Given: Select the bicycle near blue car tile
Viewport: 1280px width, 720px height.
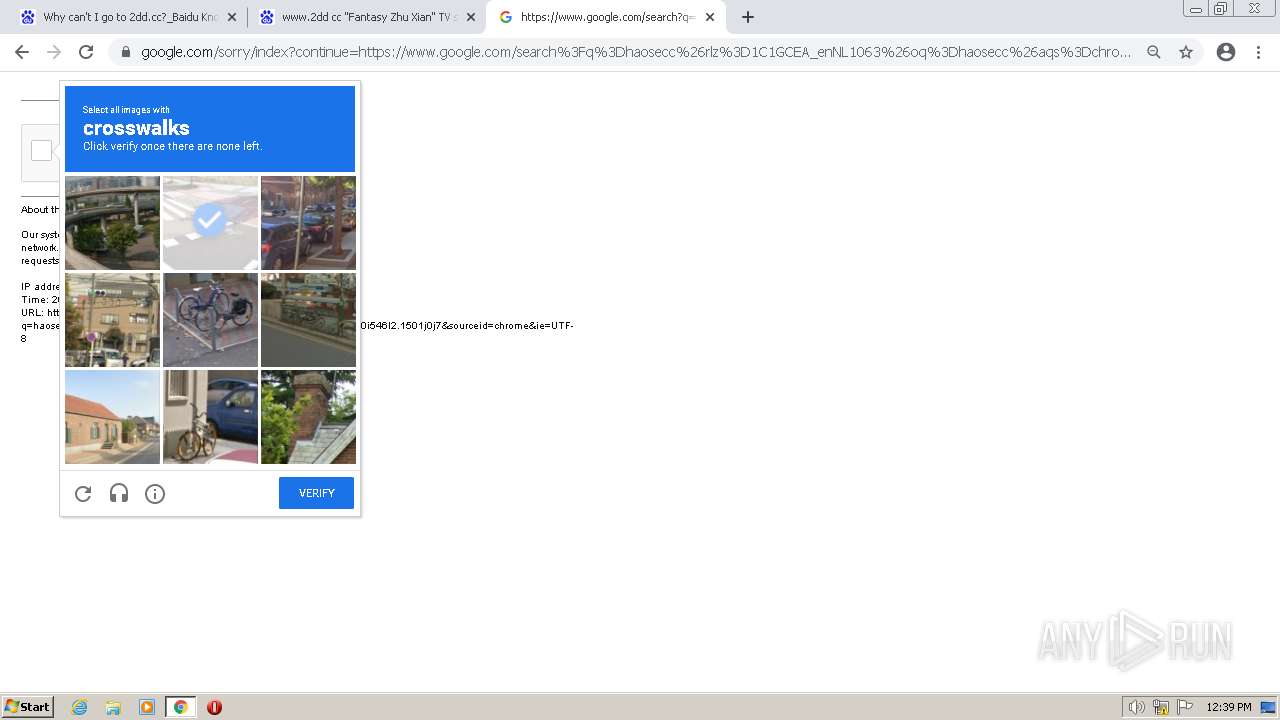Looking at the screenshot, I should click(x=210, y=417).
